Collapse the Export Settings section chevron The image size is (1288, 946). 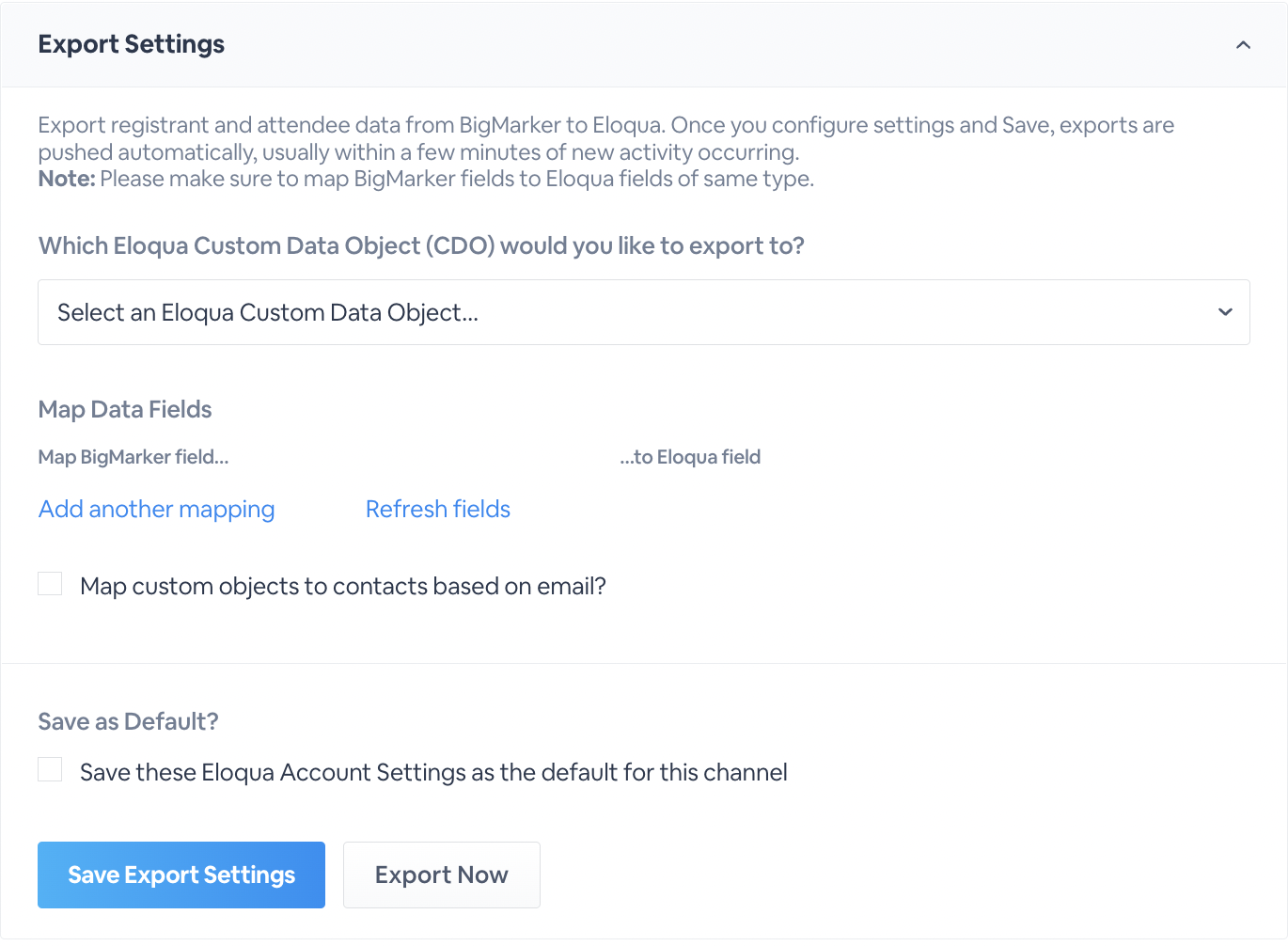(1243, 44)
